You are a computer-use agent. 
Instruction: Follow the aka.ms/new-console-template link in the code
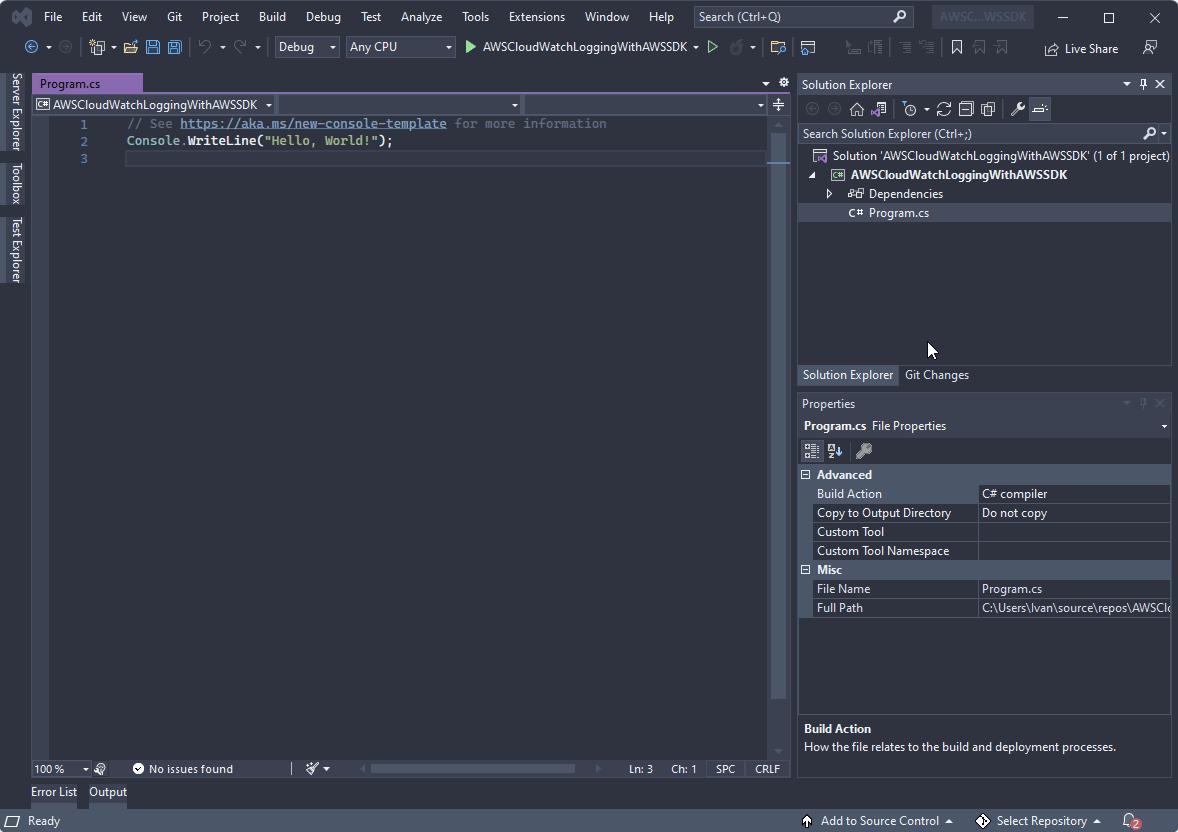click(x=313, y=123)
